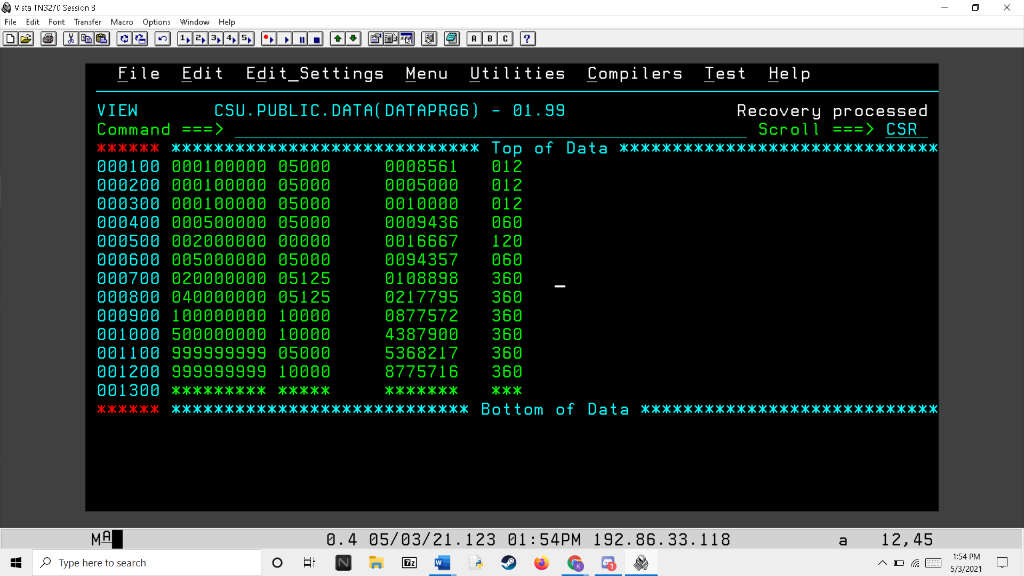Image resolution: width=1024 pixels, height=576 pixels.
Task: Click in the Command input field
Action: 490,129
